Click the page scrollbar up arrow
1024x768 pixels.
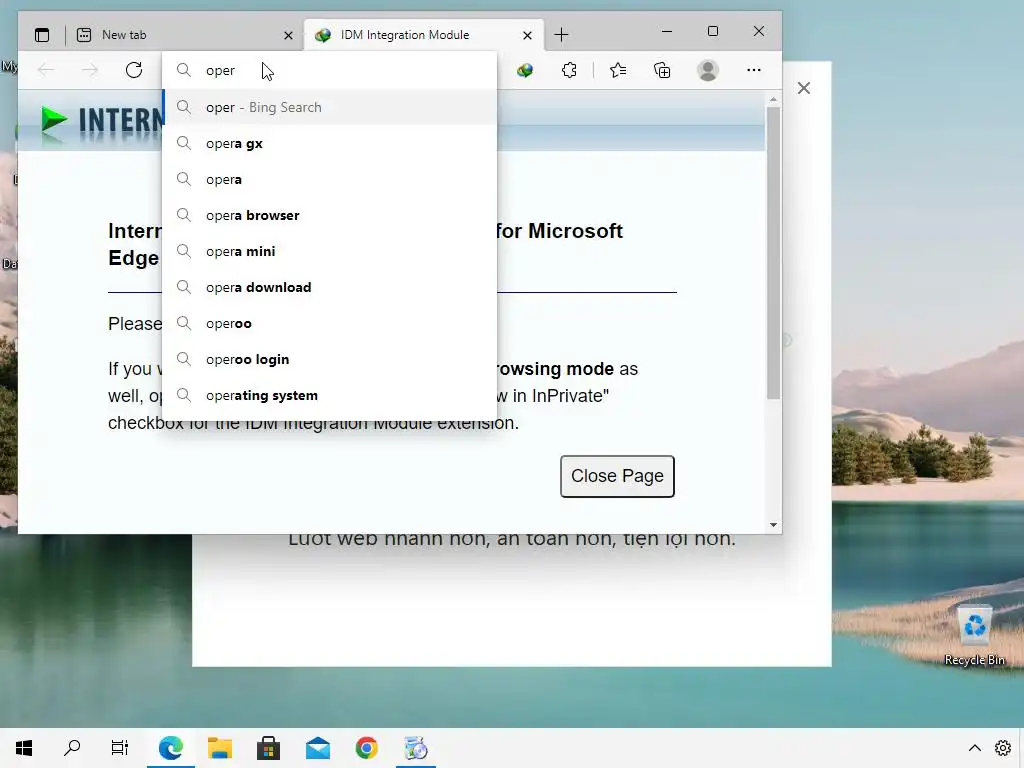point(773,100)
